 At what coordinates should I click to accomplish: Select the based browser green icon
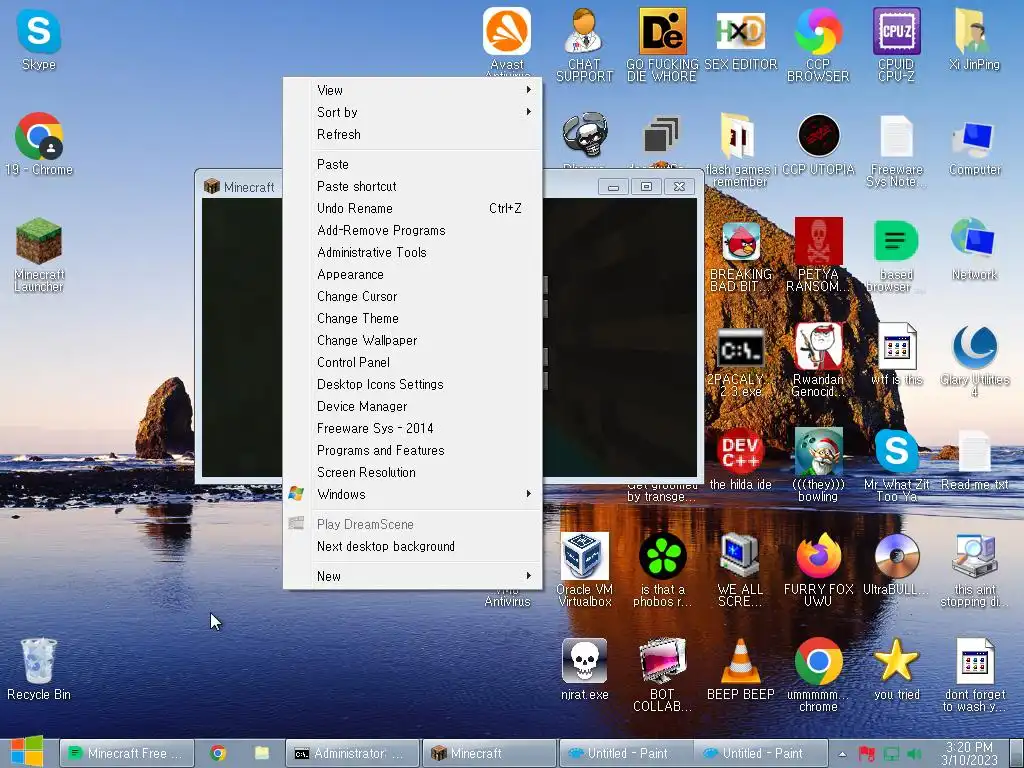(x=896, y=256)
